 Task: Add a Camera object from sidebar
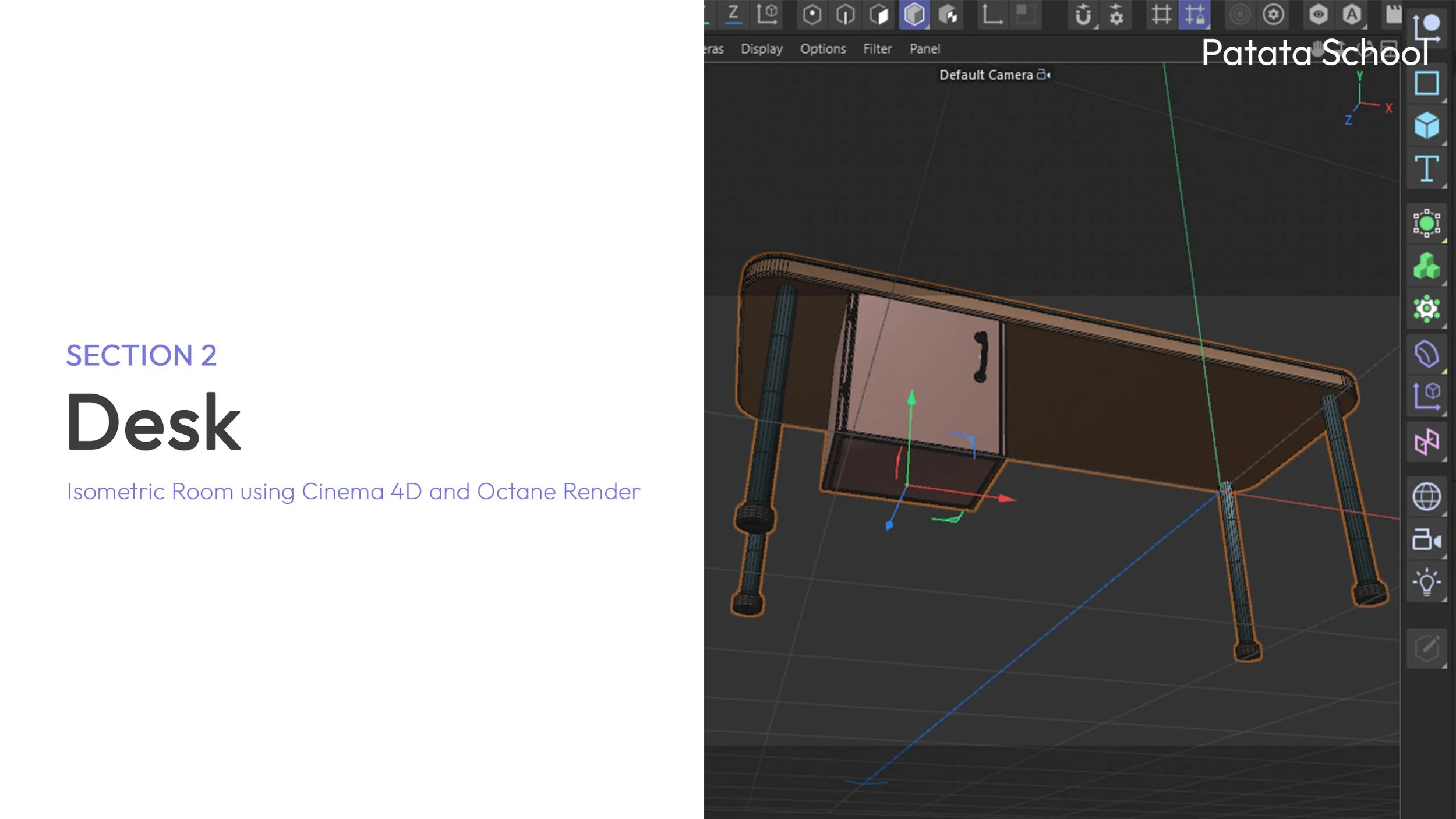coord(1426,539)
